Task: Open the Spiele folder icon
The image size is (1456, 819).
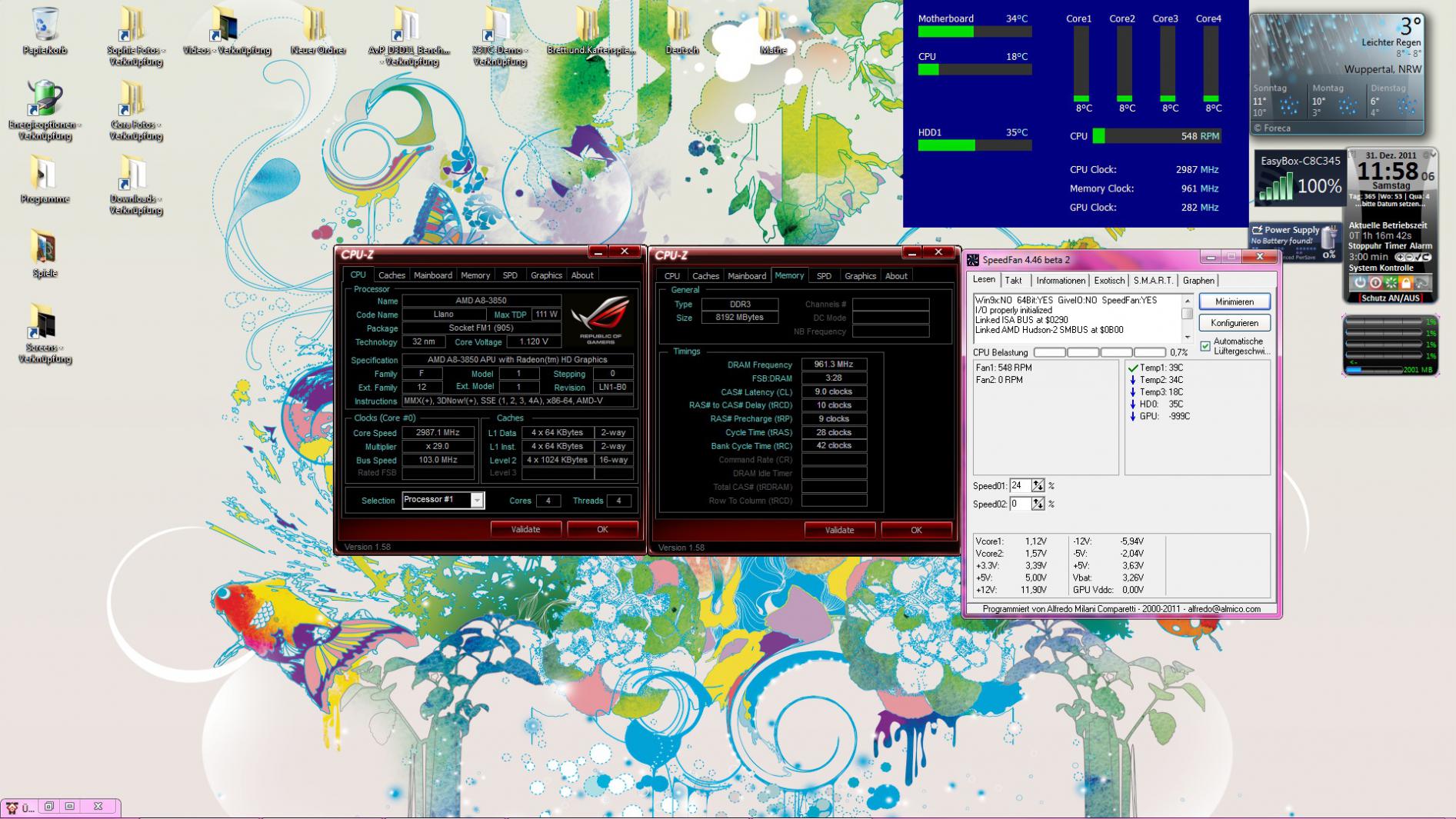Action: coord(45,253)
